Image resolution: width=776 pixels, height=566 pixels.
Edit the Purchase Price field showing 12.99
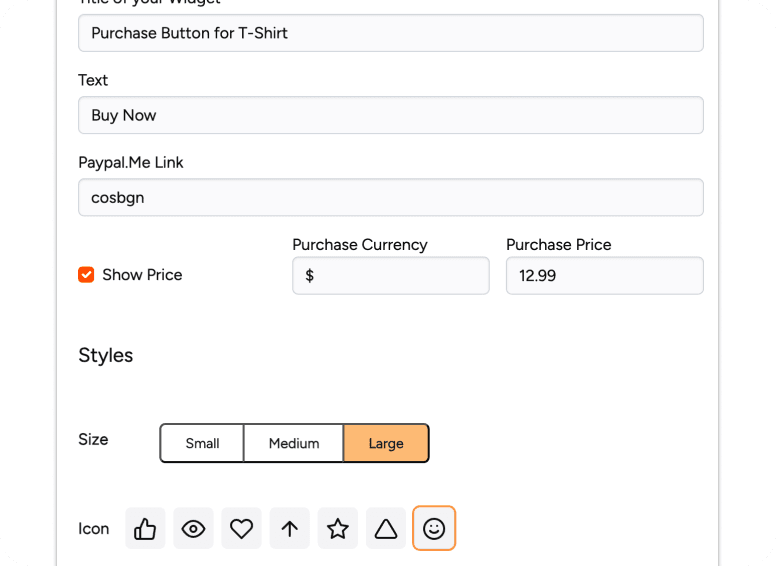(x=604, y=276)
